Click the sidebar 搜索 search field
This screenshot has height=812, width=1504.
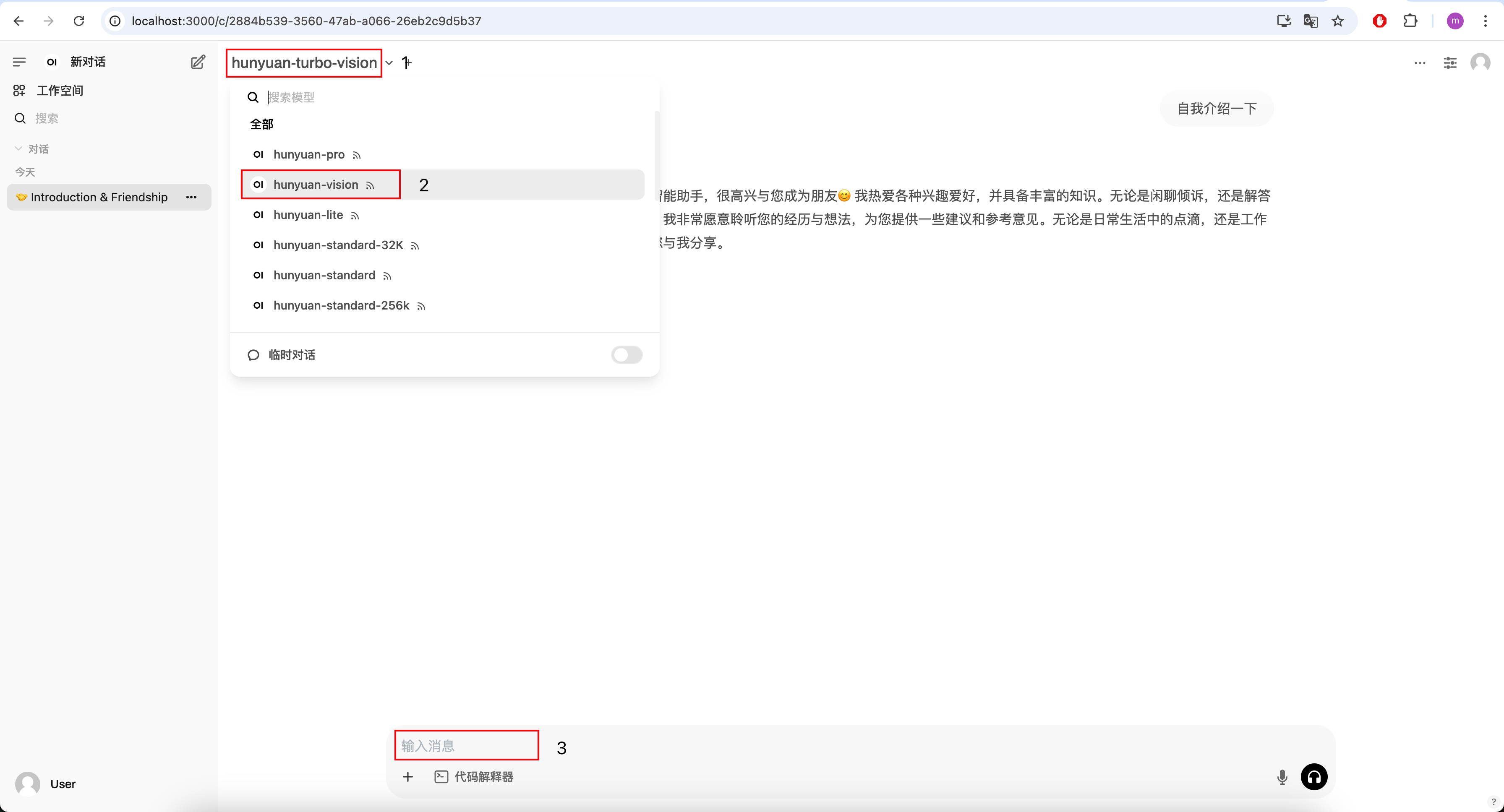click(x=109, y=118)
